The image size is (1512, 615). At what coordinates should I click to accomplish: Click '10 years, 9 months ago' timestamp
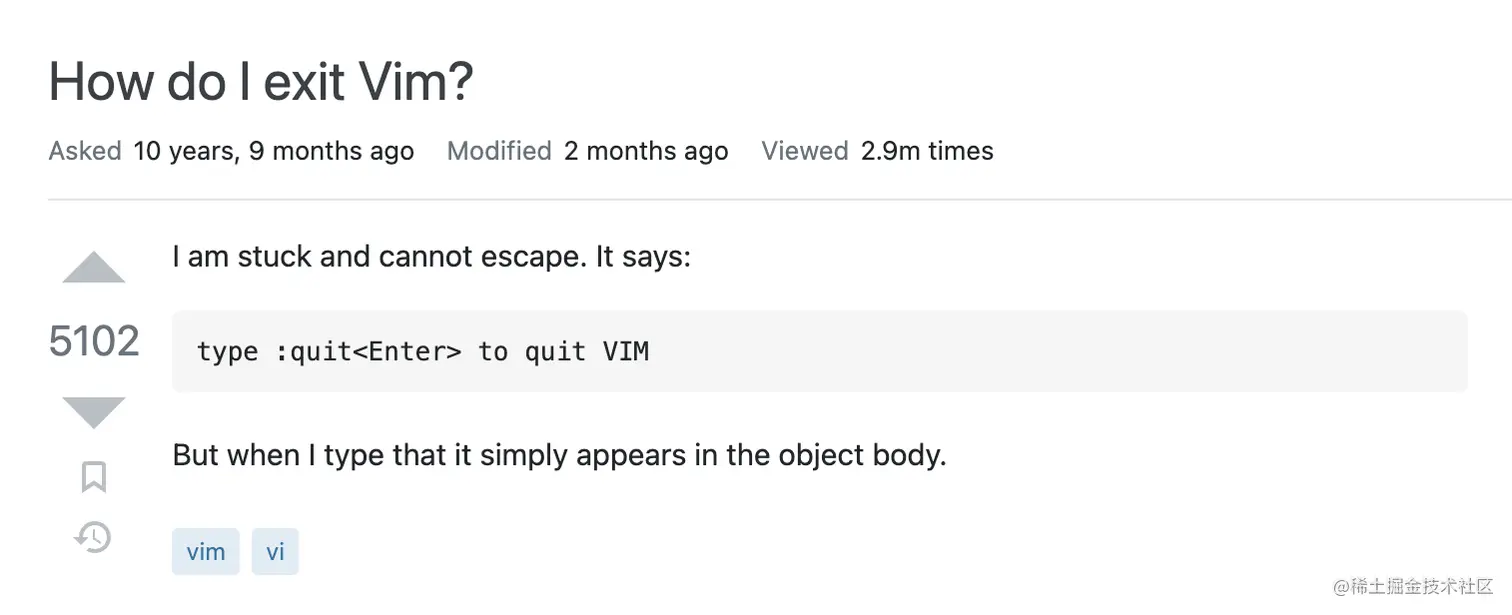(273, 151)
